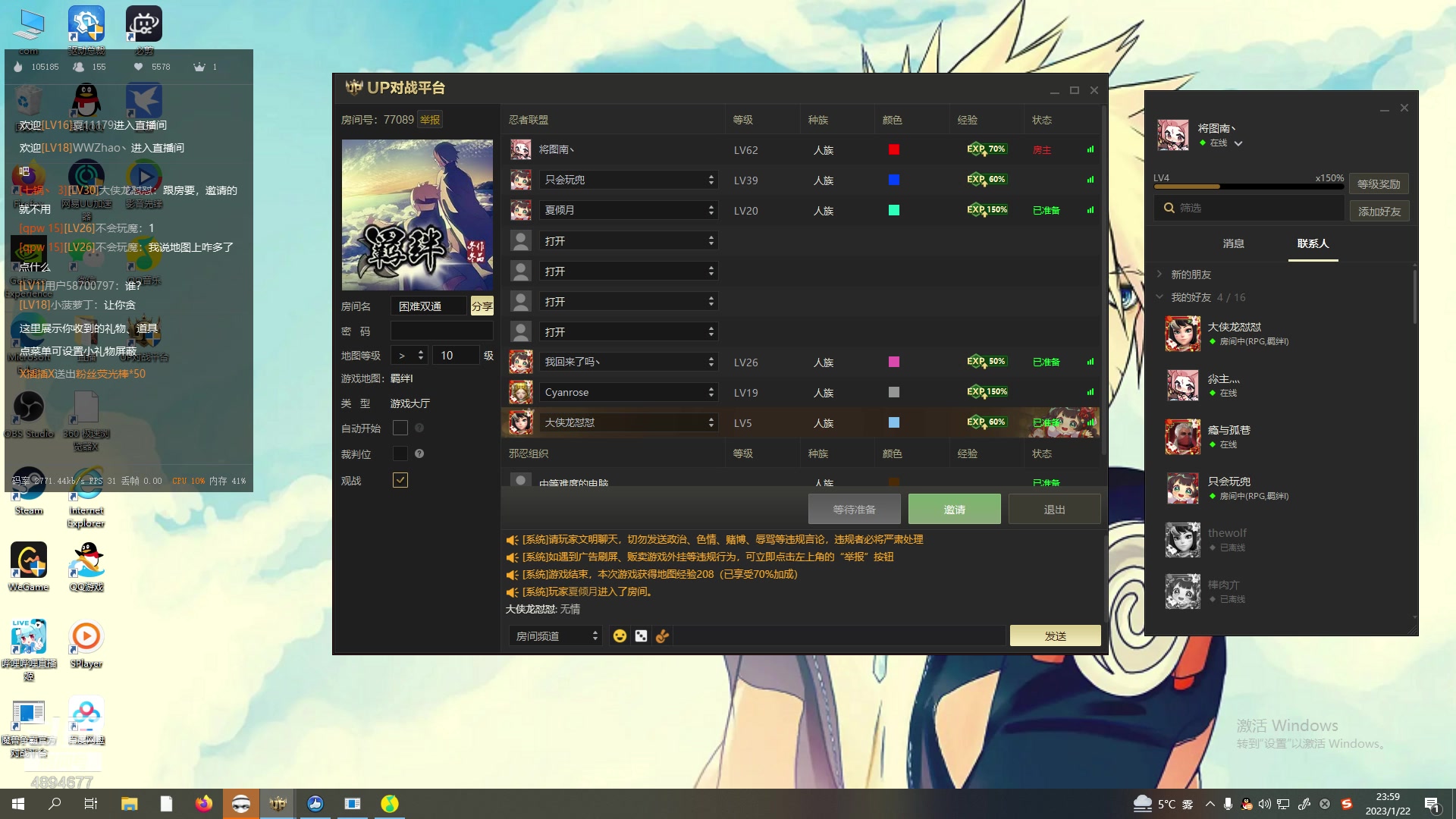Click 等待准备 button
1456x819 pixels.
click(855, 510)
